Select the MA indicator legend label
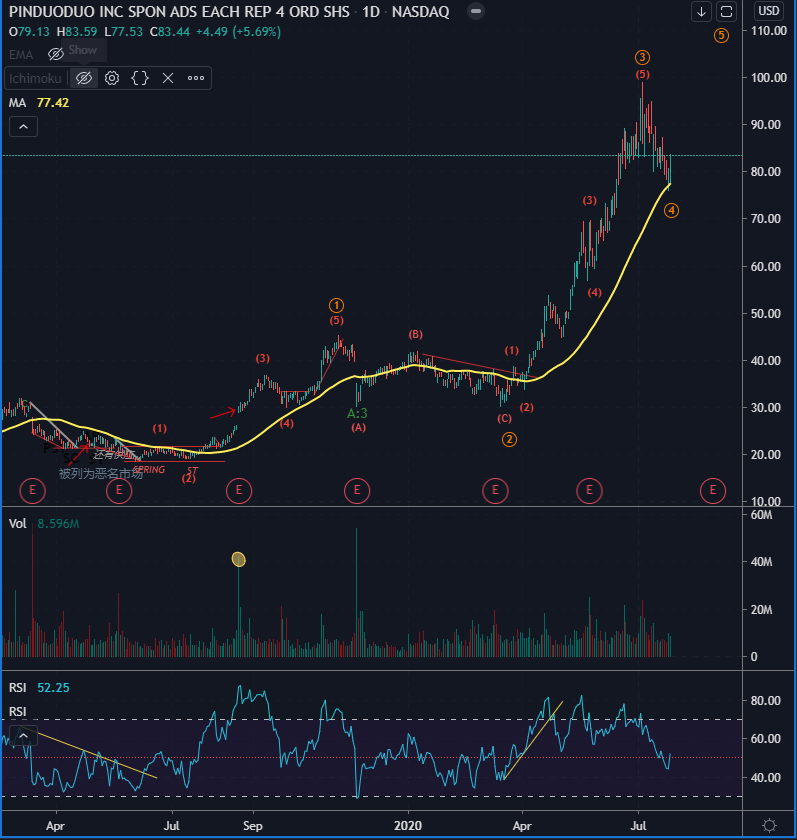Image resolution: width=797 pixels, height=840 pixels. coord(17,103)
